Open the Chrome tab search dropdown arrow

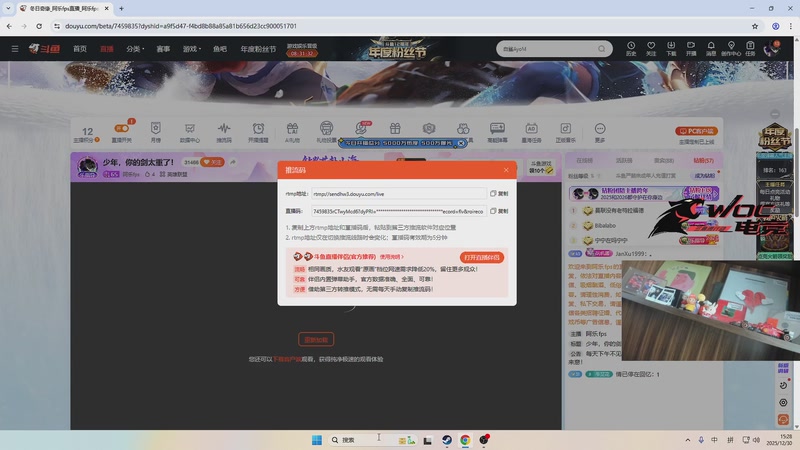tap(8, 8)
